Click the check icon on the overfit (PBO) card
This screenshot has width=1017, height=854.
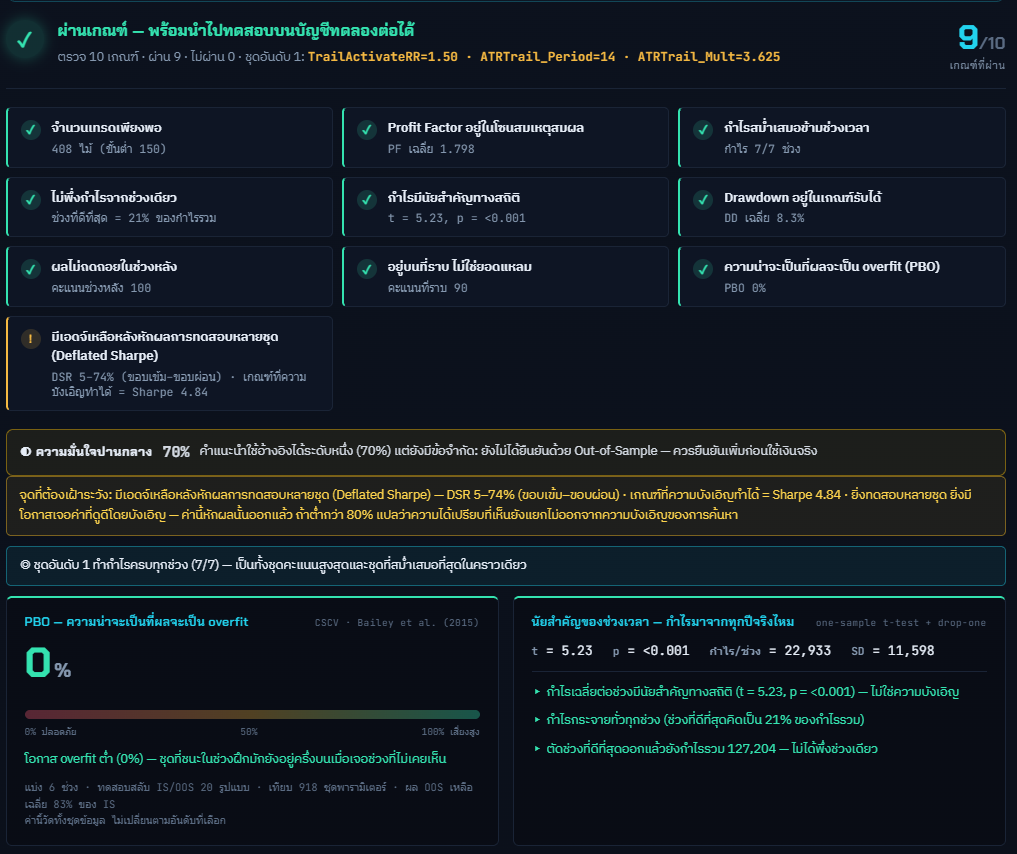703,269
